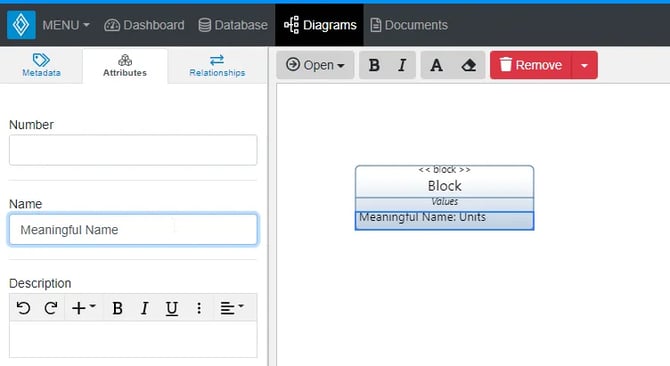Image resolution: width=670 pixels, height=366 pixels.
Task: Select the Values compartment header
Action: pyautogui.click(x=444, y=202)
